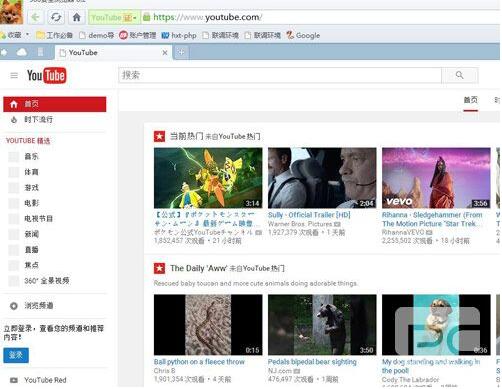Open The Daily 'Aww' section heading
This screenshot has width=502, height=389.
[x=199, y=268]
